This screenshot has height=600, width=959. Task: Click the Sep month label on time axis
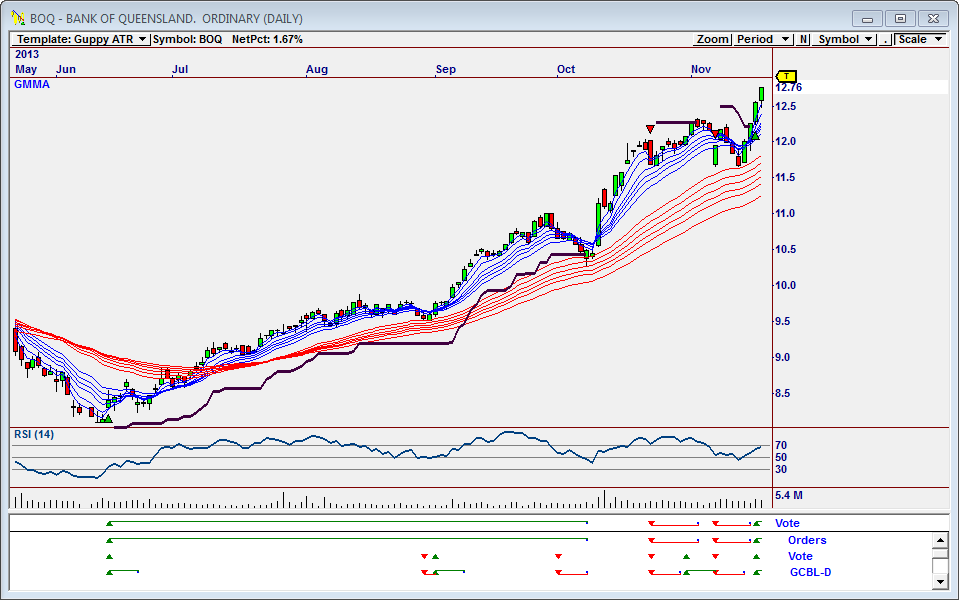pos(446,69)
